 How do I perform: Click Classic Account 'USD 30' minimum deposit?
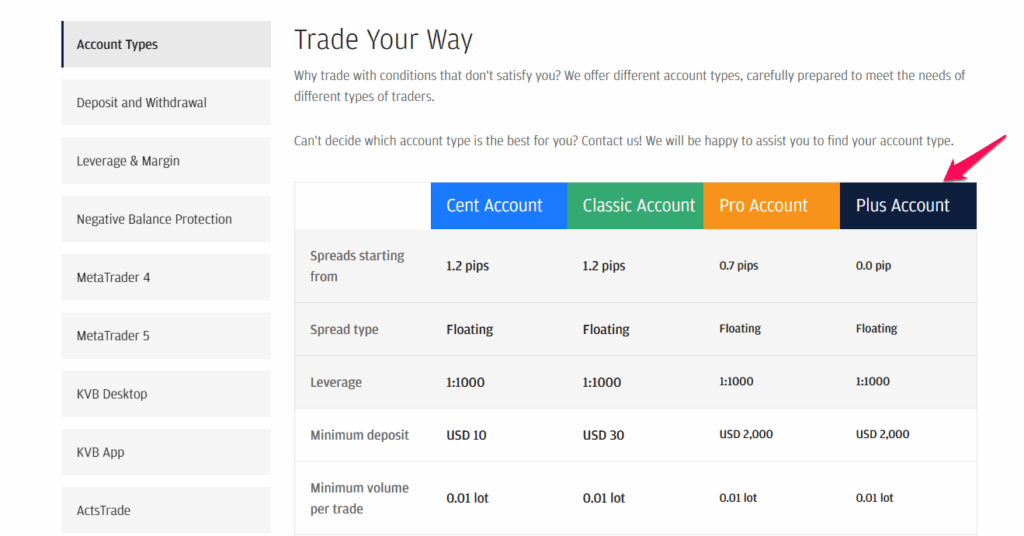[x=603, y=435]
